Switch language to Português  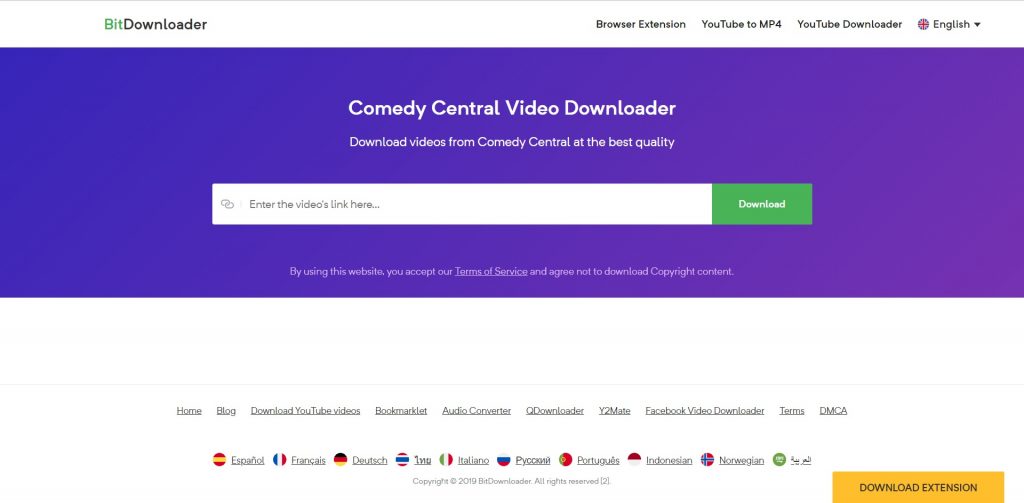(598, 461)
